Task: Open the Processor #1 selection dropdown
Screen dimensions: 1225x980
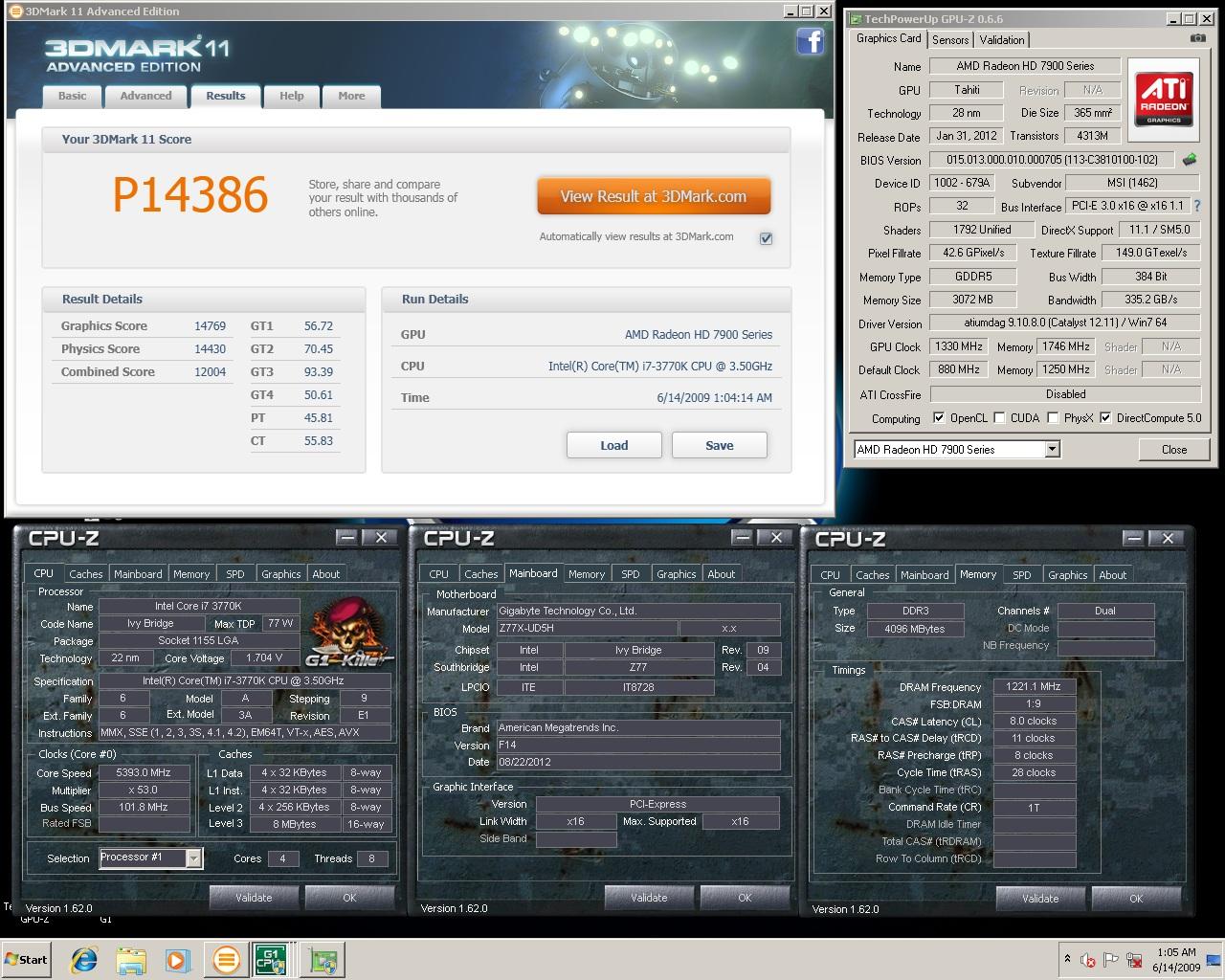Action: coord(193,858)
